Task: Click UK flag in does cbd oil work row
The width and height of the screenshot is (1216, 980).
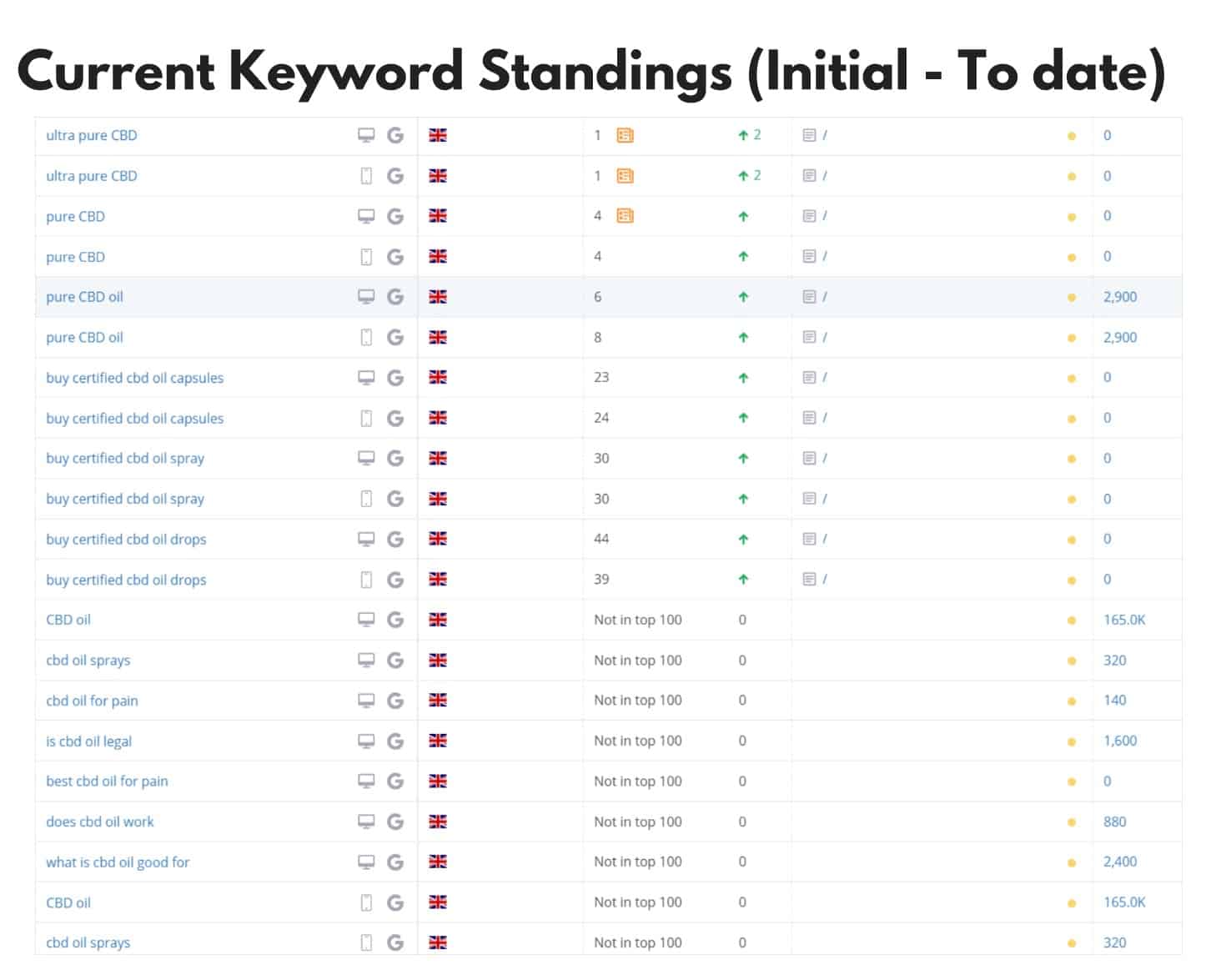Action: (x=438, y=822)
